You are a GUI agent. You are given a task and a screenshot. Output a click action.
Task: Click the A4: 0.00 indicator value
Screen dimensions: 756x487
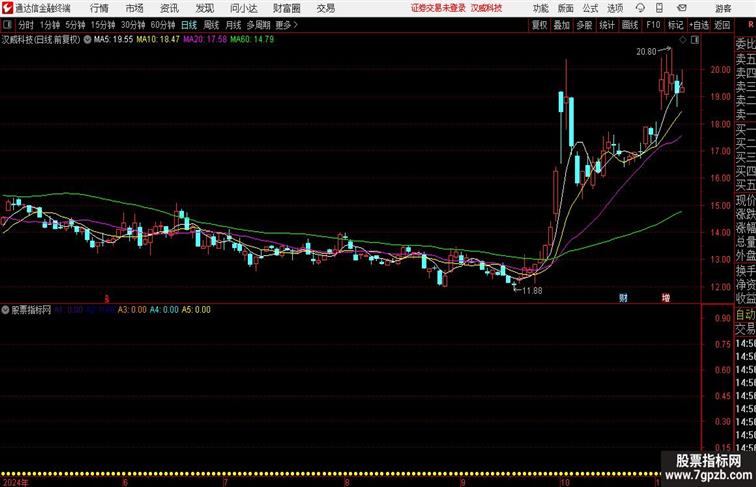[x=164, y=310]
